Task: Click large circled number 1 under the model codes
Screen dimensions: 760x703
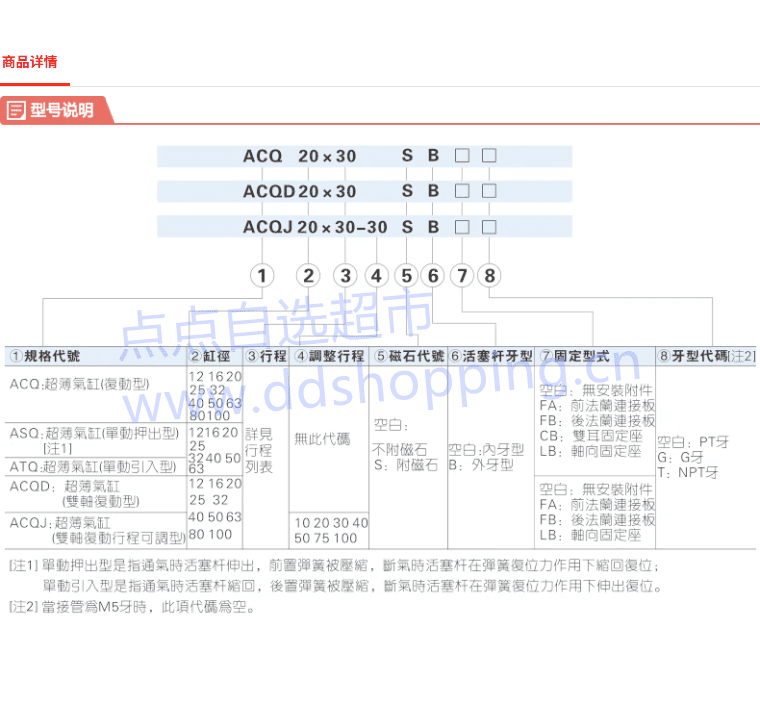Action: (x=262, y=276)
